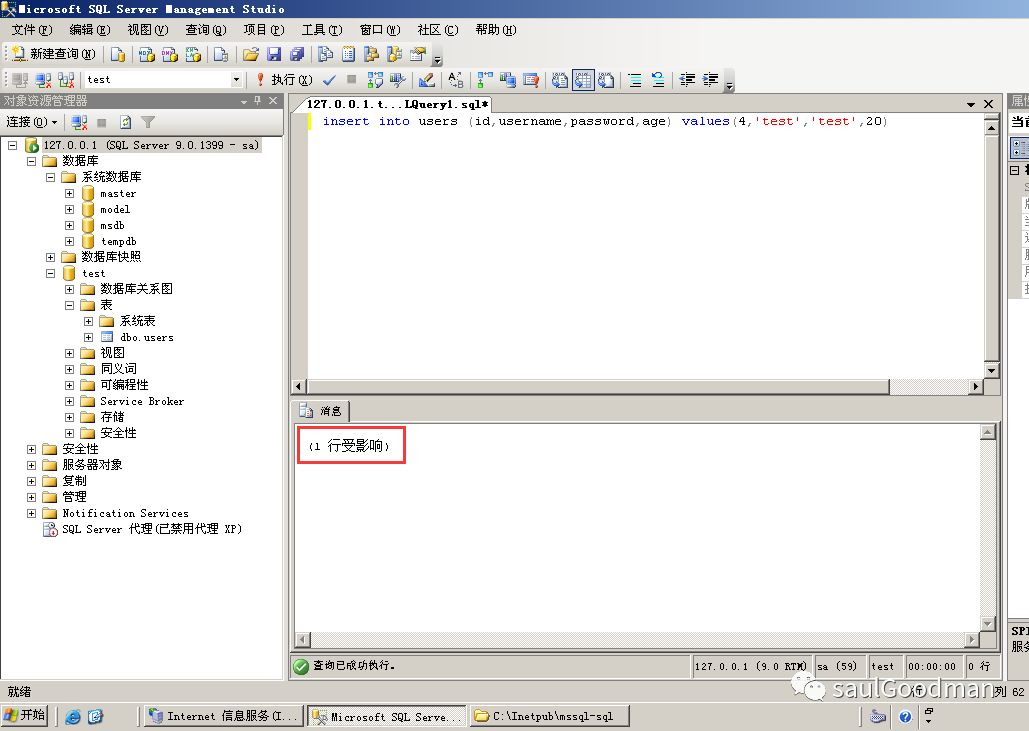Click the Analysis Services XMLA Query icon
Viewport: 1029px width, 731px height.
coord(193,54)
